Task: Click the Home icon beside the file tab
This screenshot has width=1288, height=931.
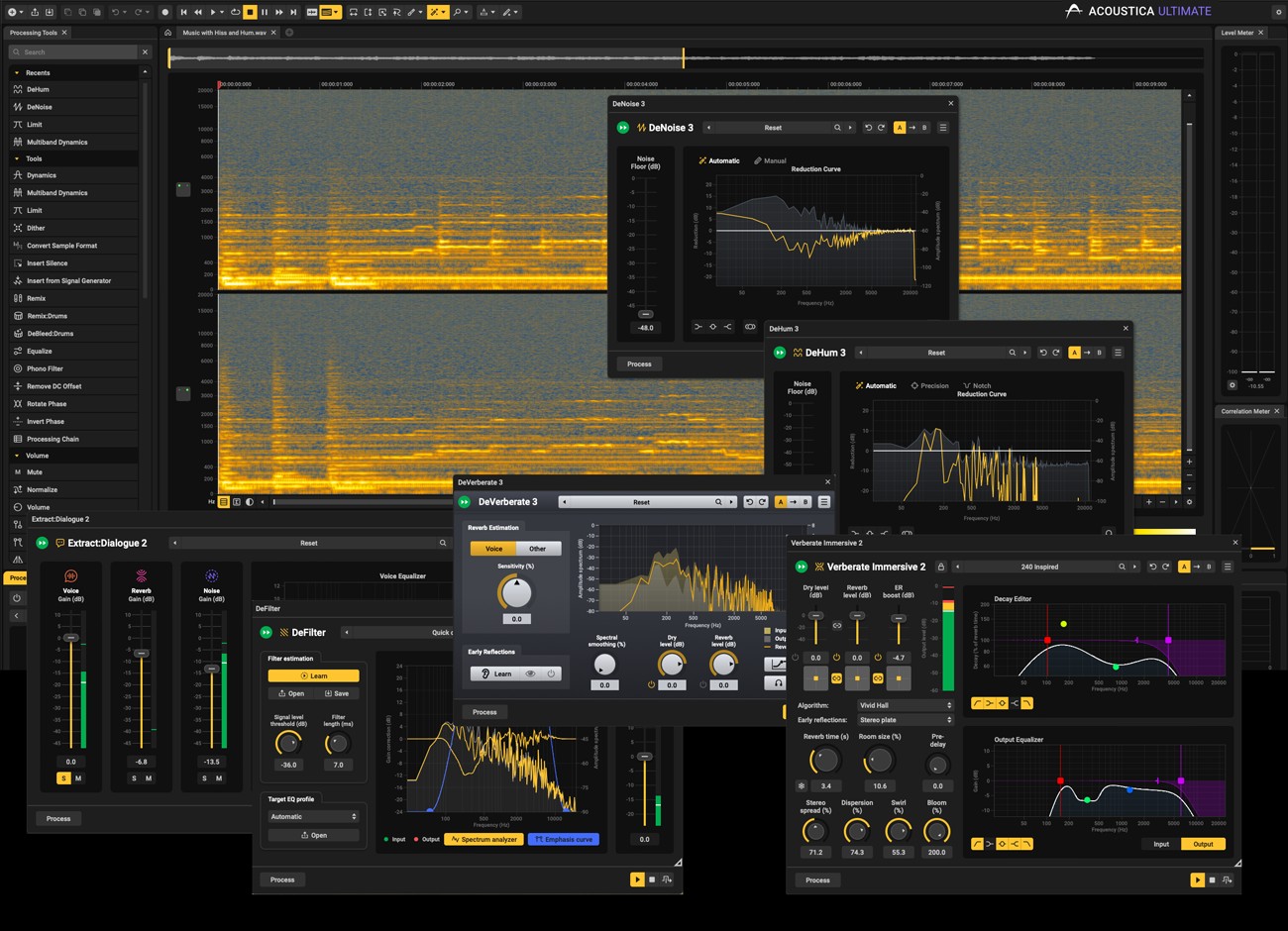Action: 167,33
